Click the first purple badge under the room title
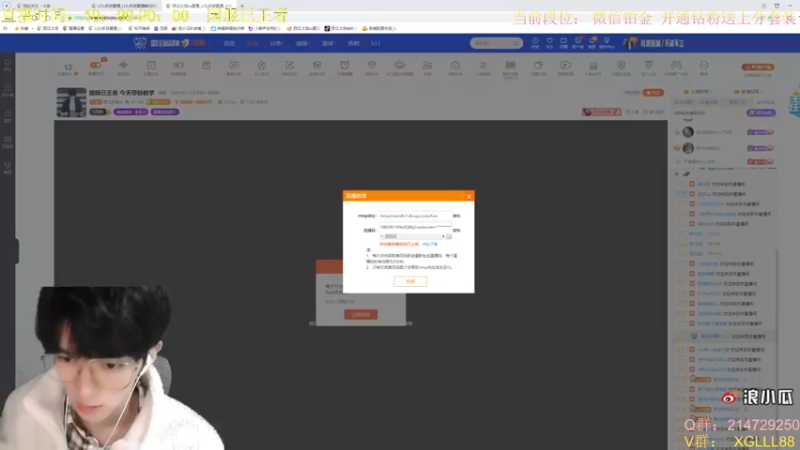This screenshot has width=800, height=450. pos(131,112)
